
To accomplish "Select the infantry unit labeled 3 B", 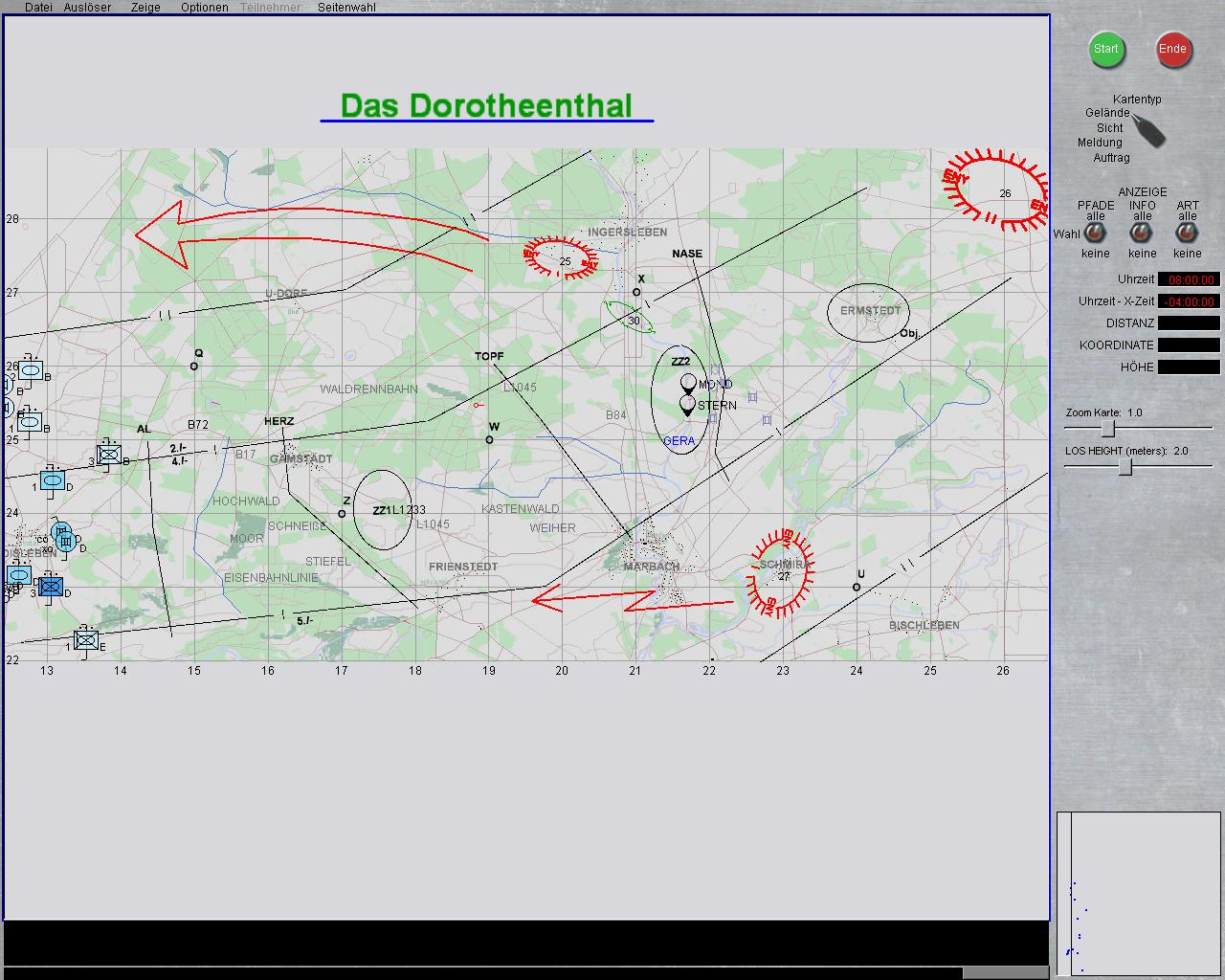I will (109, 455).
